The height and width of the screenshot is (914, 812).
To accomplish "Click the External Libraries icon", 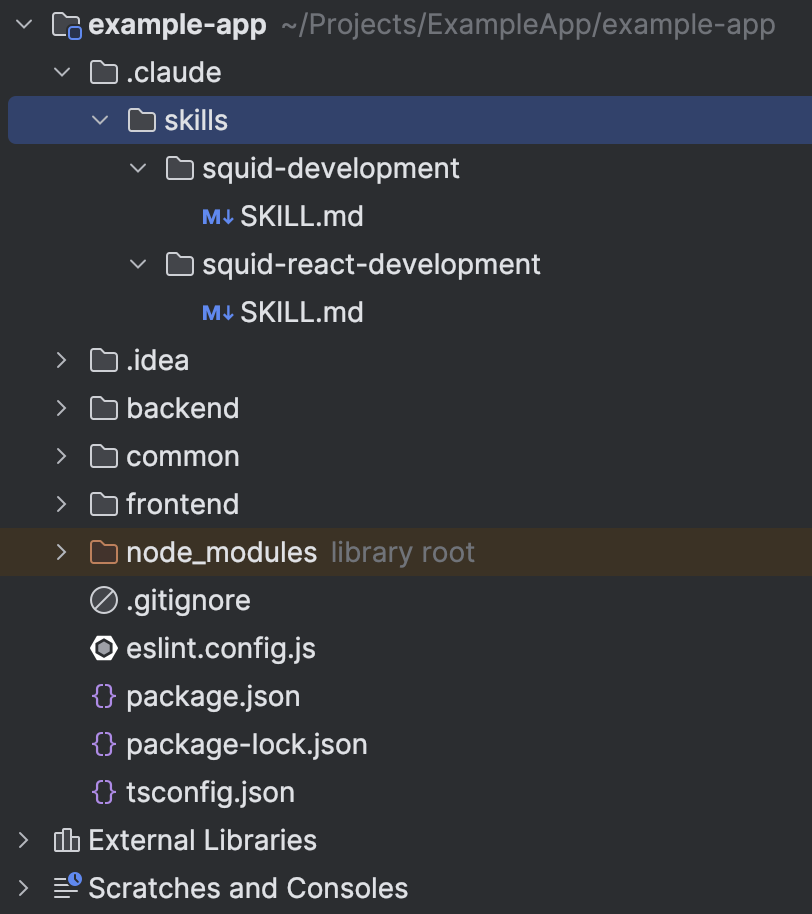I will [66, 841].
